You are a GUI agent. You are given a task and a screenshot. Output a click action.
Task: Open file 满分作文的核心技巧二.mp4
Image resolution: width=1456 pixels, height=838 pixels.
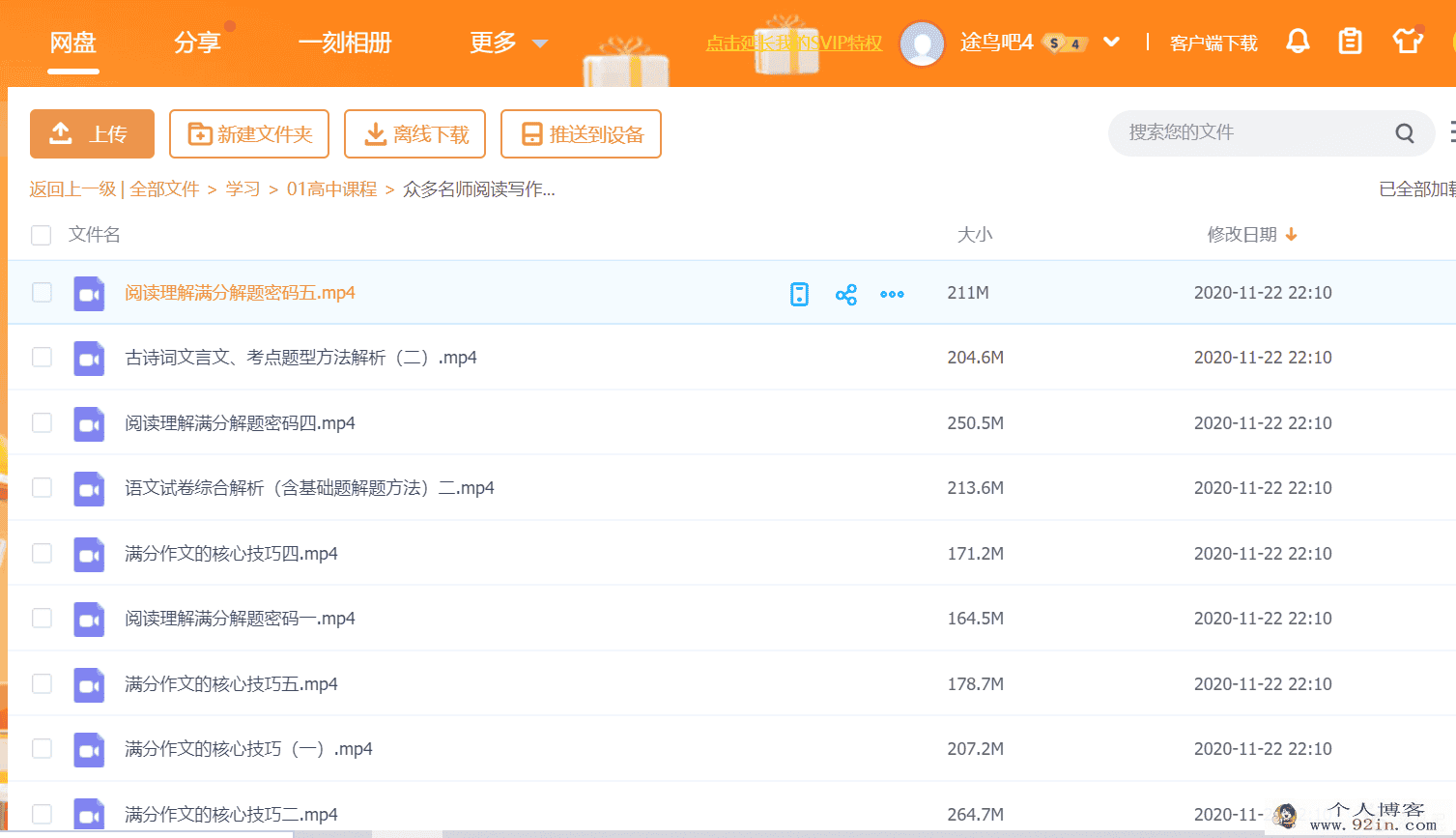[231, 815]
